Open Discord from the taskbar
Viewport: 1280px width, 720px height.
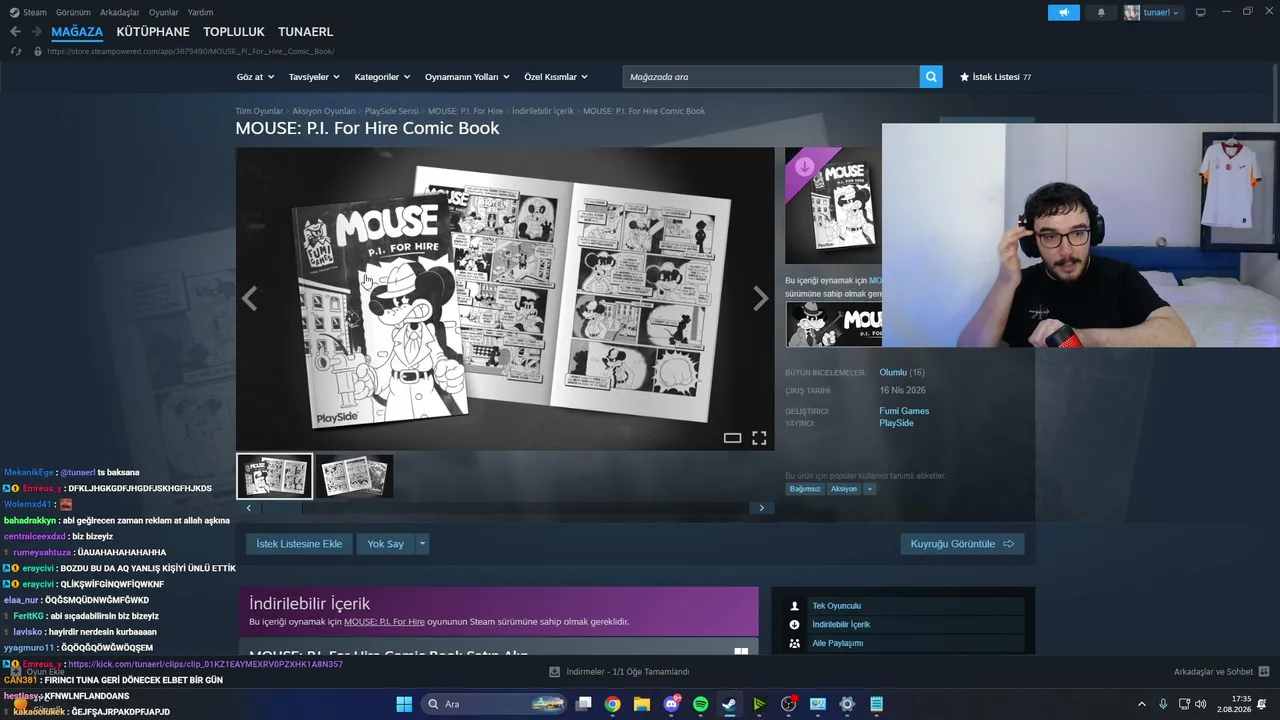point(671,704)
